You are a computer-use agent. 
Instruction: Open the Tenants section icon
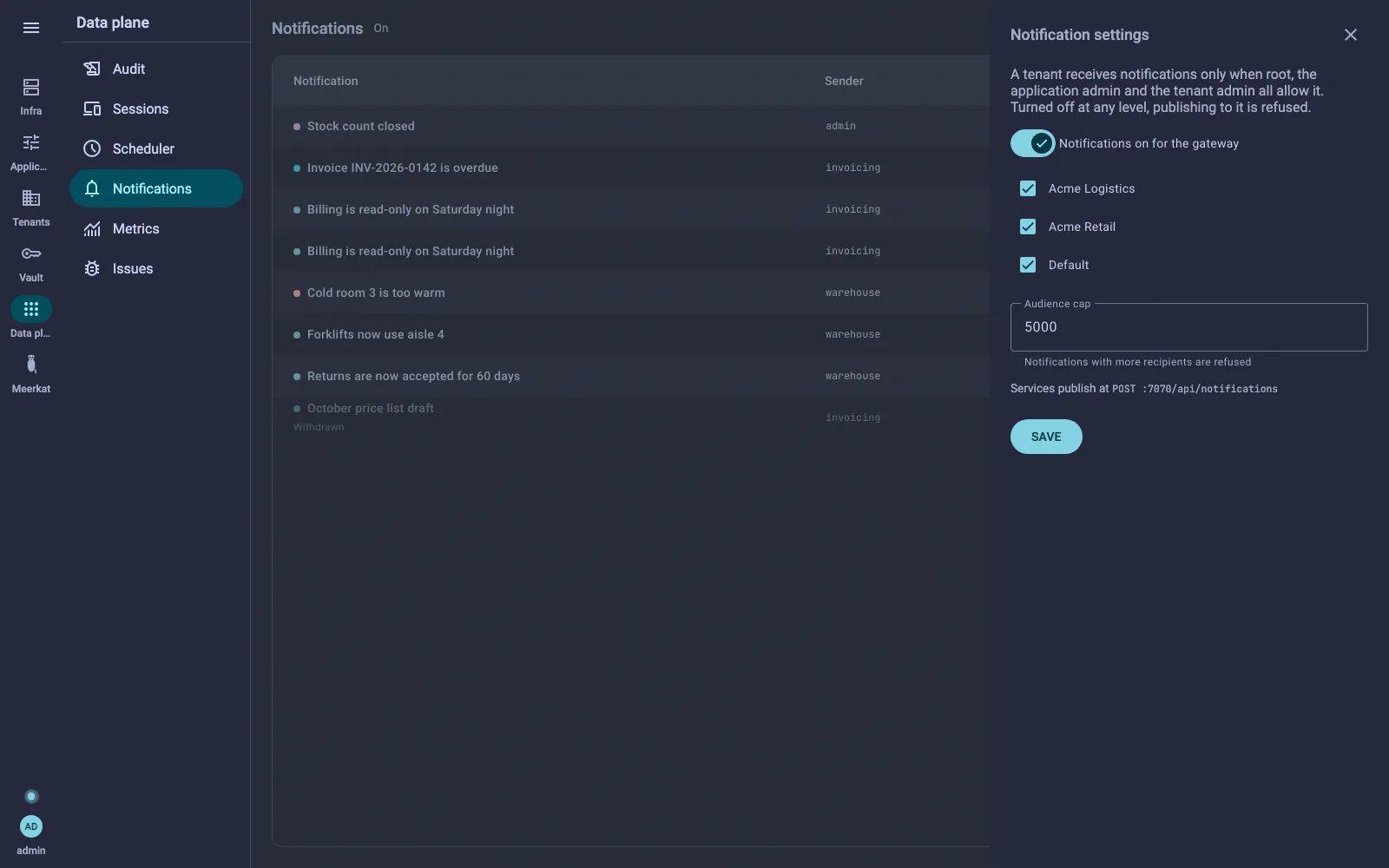(31, 198)
